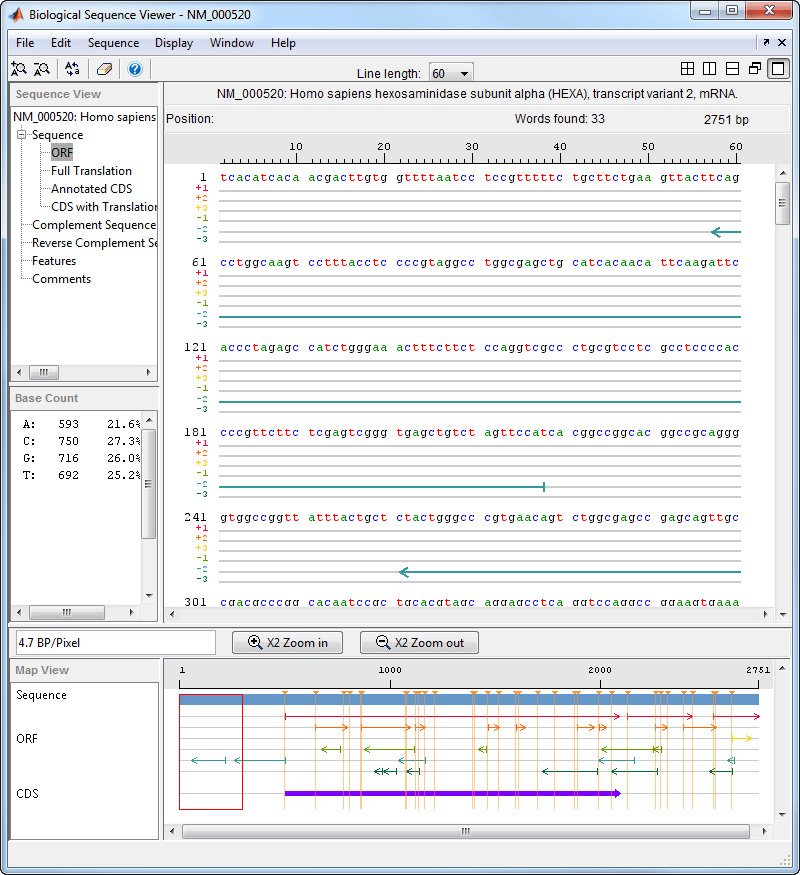Viewport: 800px width, 875px height.
Task: Select the float layout icon
Action: pos(755,69)
